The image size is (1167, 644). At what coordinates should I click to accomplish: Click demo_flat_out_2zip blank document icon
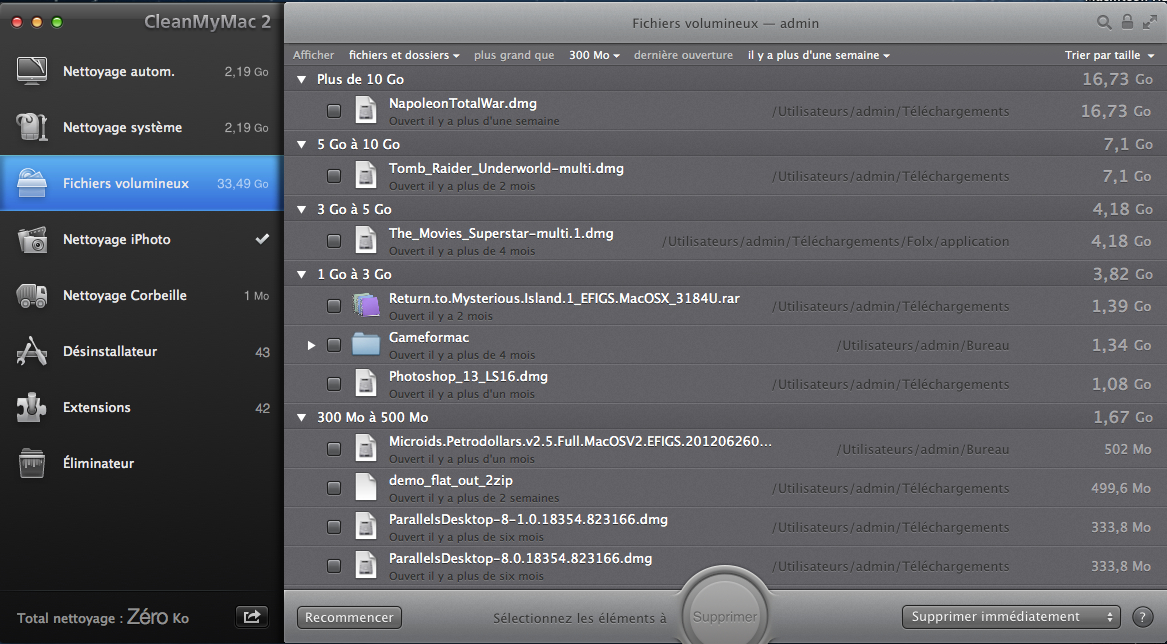[365, 488]
